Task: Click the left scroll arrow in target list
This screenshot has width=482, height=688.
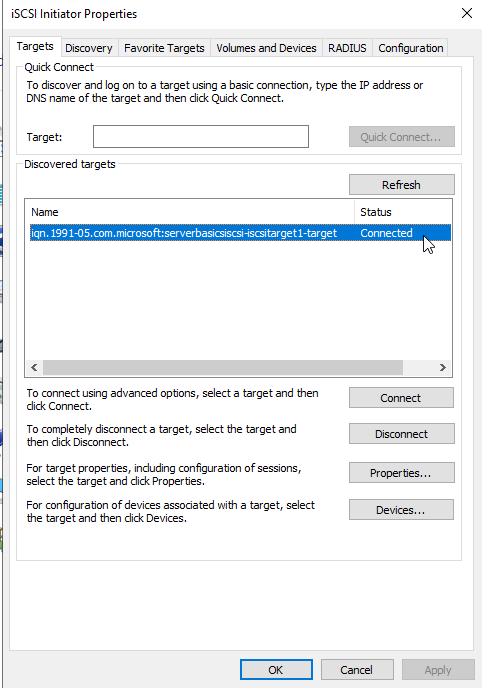Action: [x=34, y=367]
